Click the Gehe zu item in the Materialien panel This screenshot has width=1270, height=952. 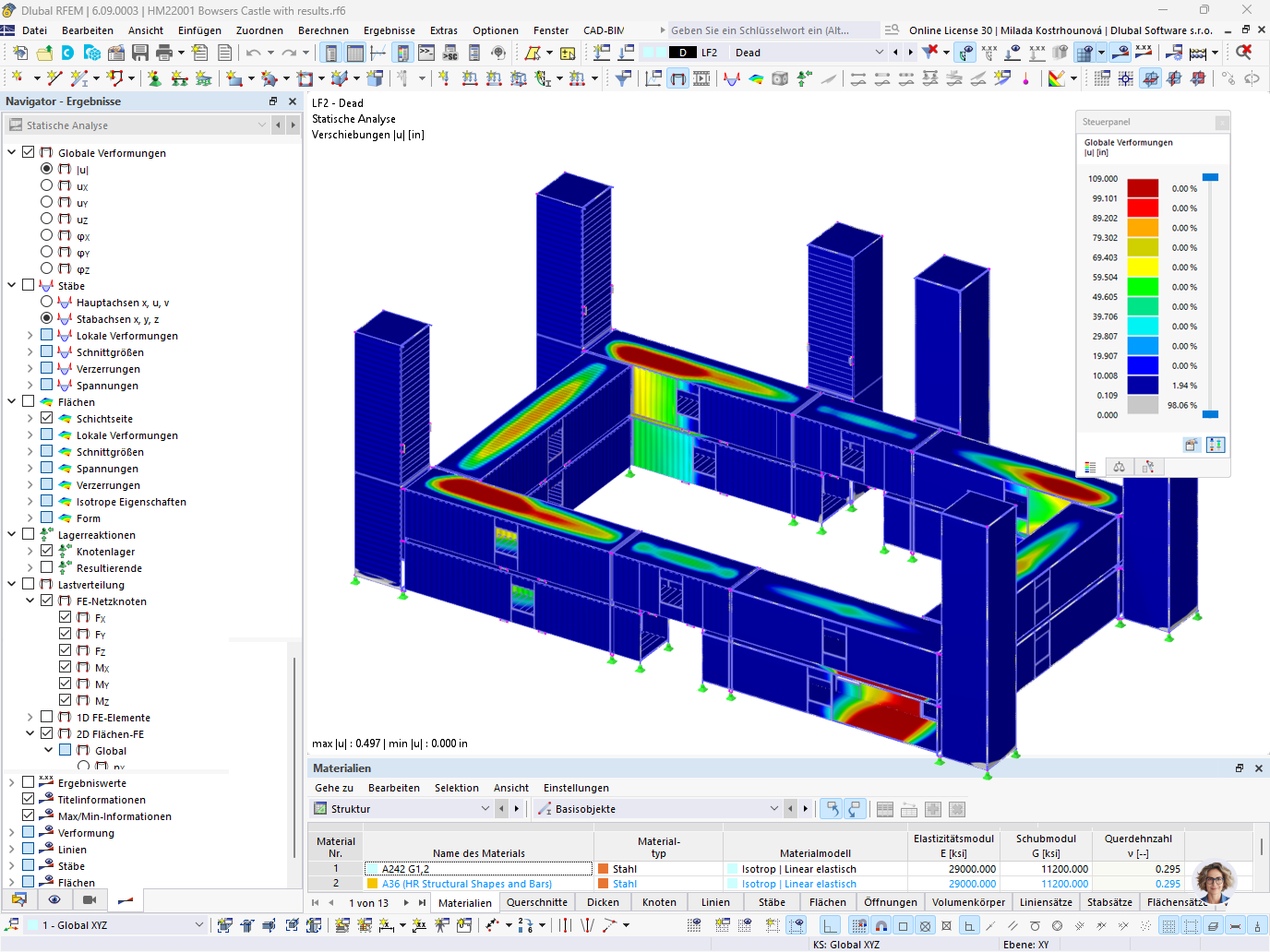tap(333, 788)
